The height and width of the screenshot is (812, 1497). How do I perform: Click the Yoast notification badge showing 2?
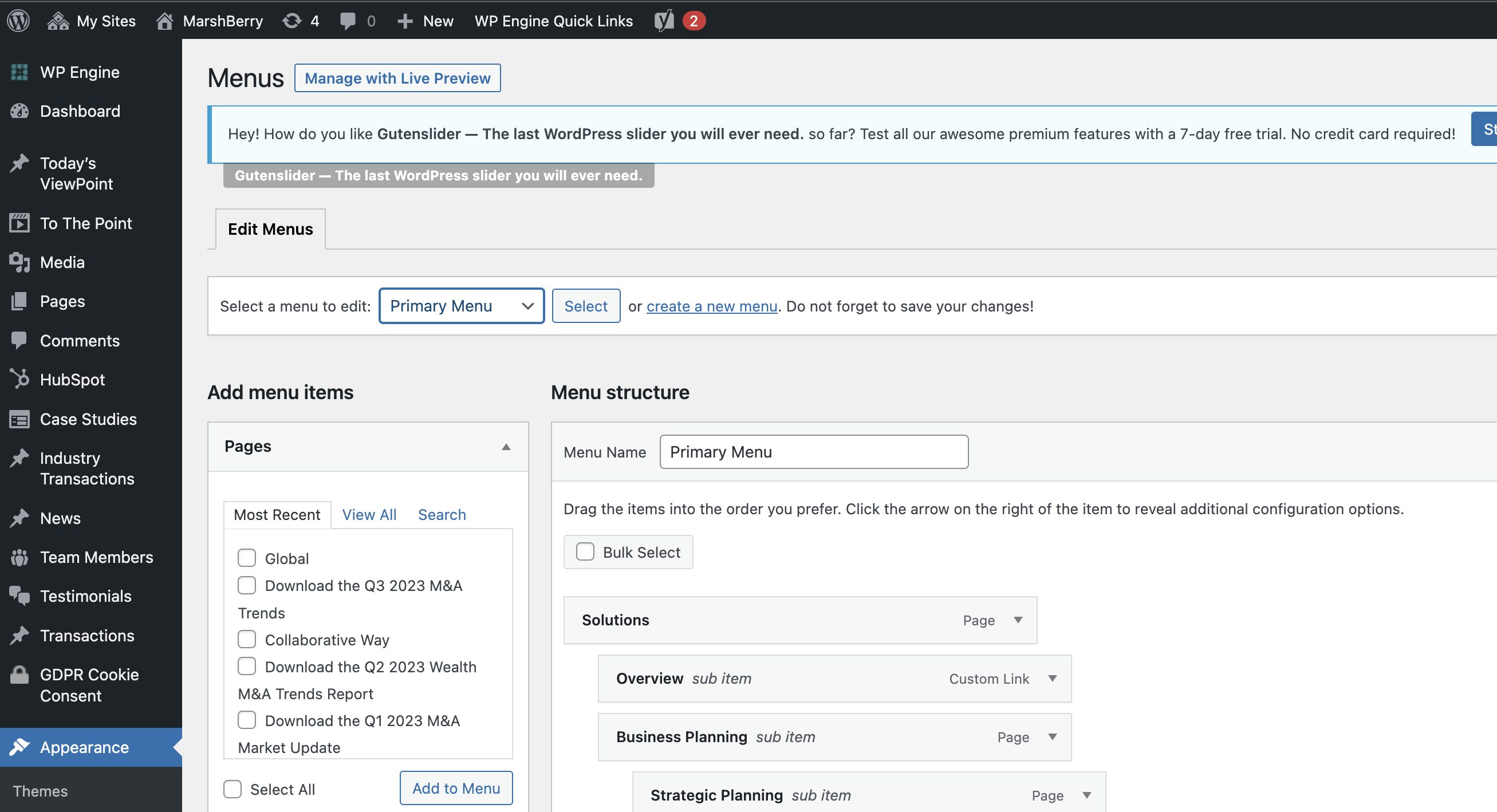[x=694, y=21]
